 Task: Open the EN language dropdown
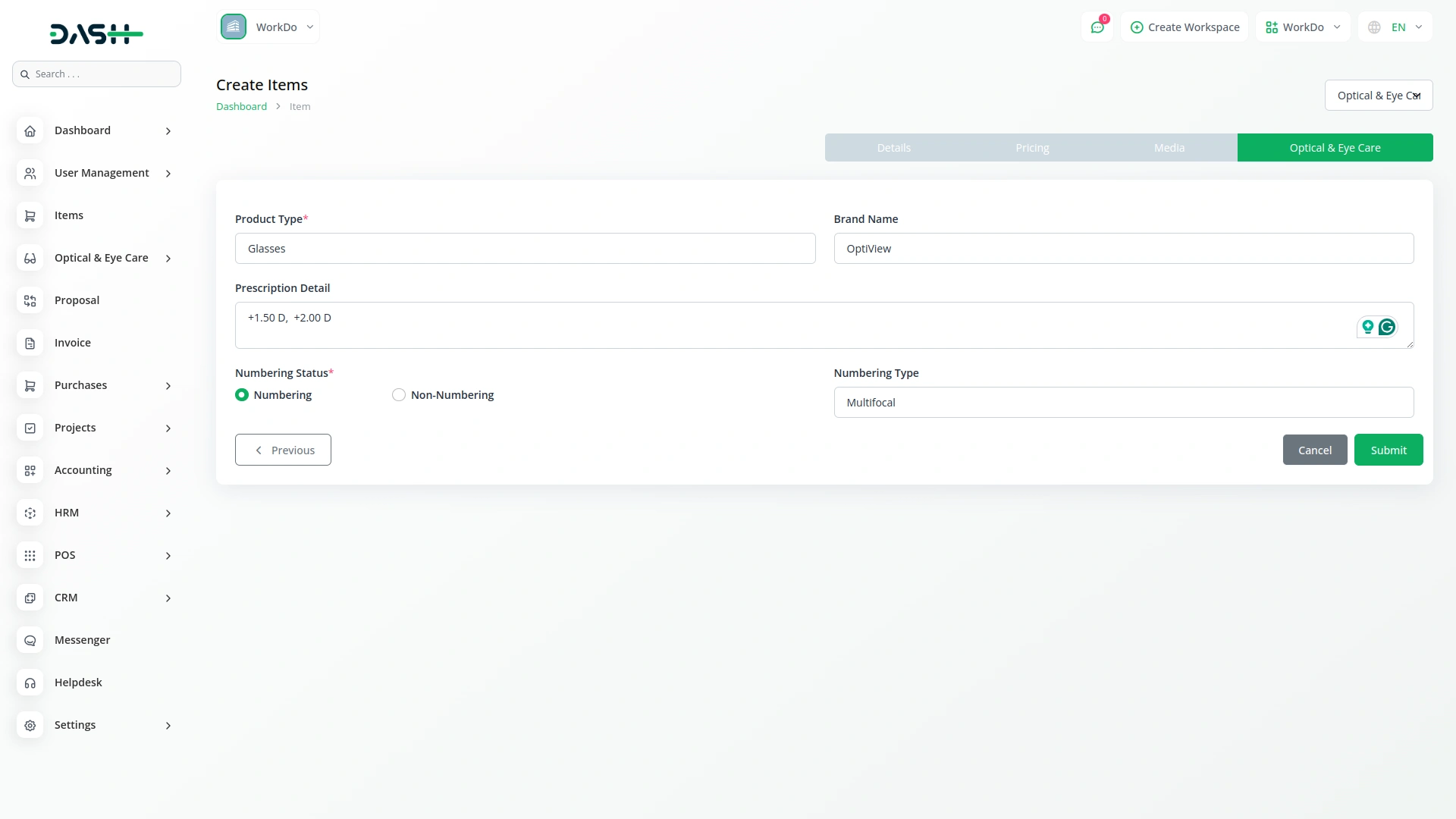pyautogui.click(x=1395, y=27)
